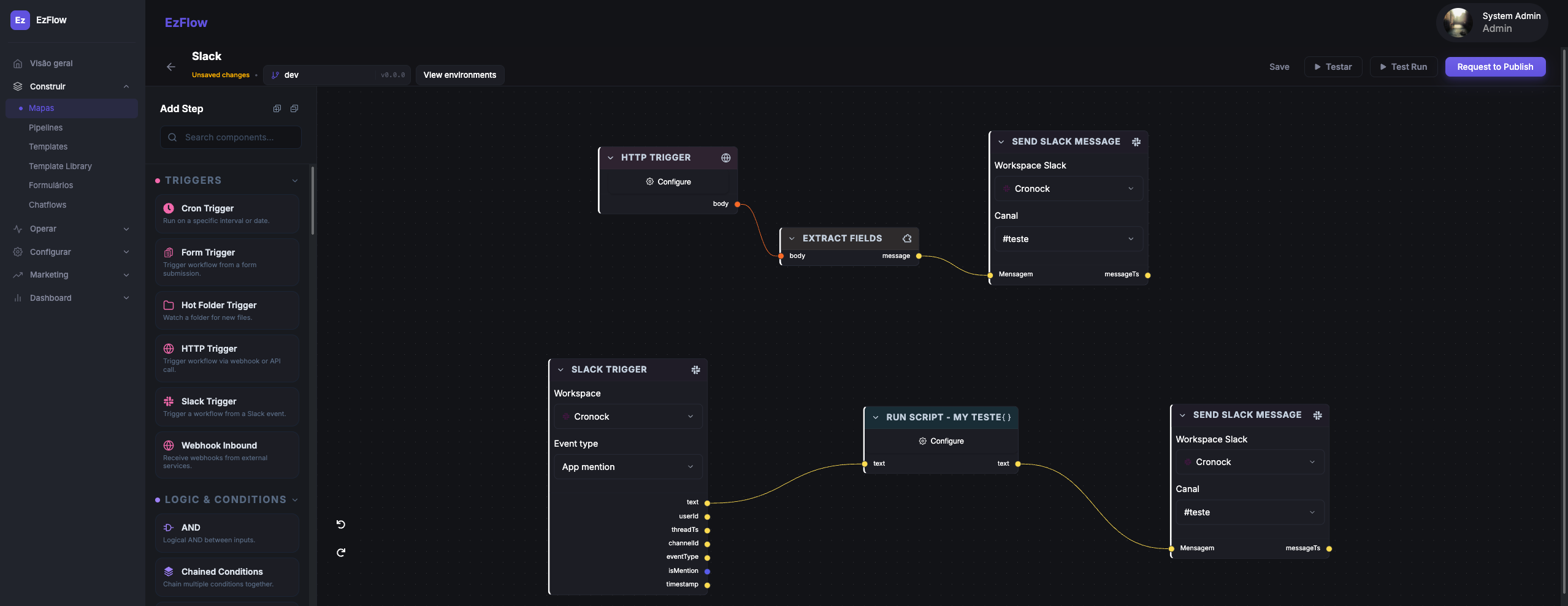Click the Test Run button

[x=1403, y=67]
